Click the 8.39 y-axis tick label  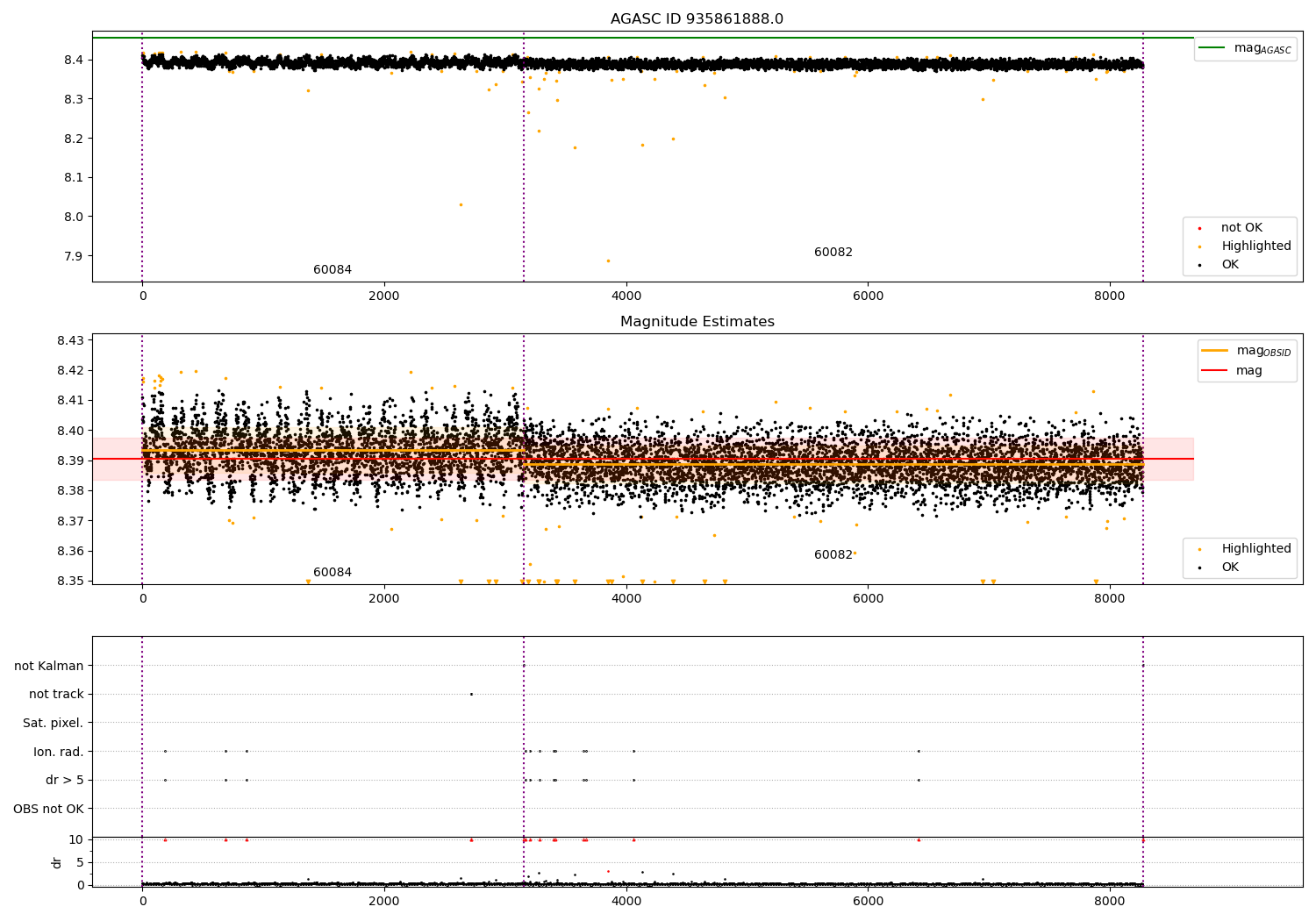pyautogui.click(x=71, y=460)
